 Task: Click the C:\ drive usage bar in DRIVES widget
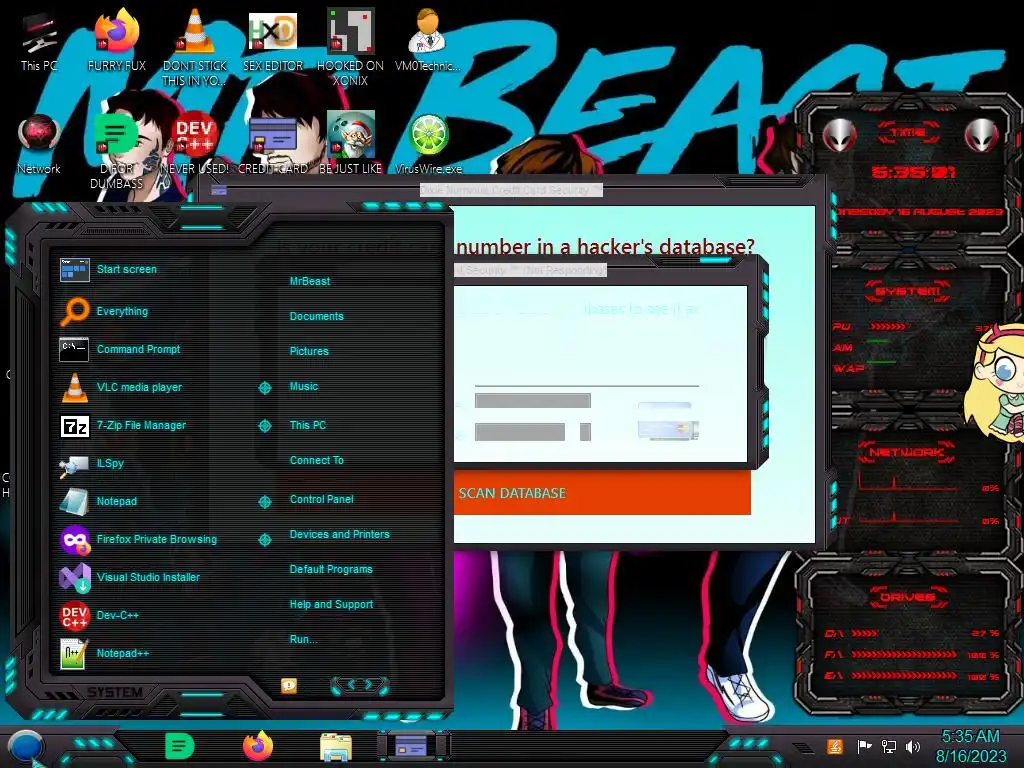[864, 633]
